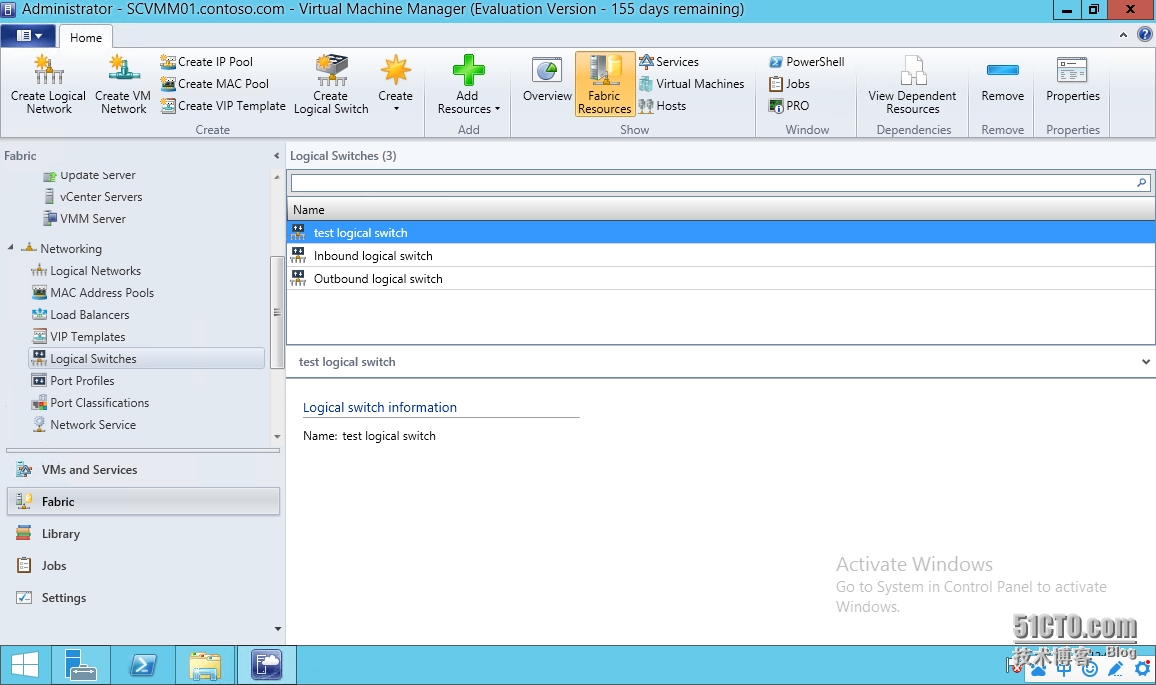Click View Dependent Resources
The width and height of the screenshot is (1156, 685).
pos(913,84)
